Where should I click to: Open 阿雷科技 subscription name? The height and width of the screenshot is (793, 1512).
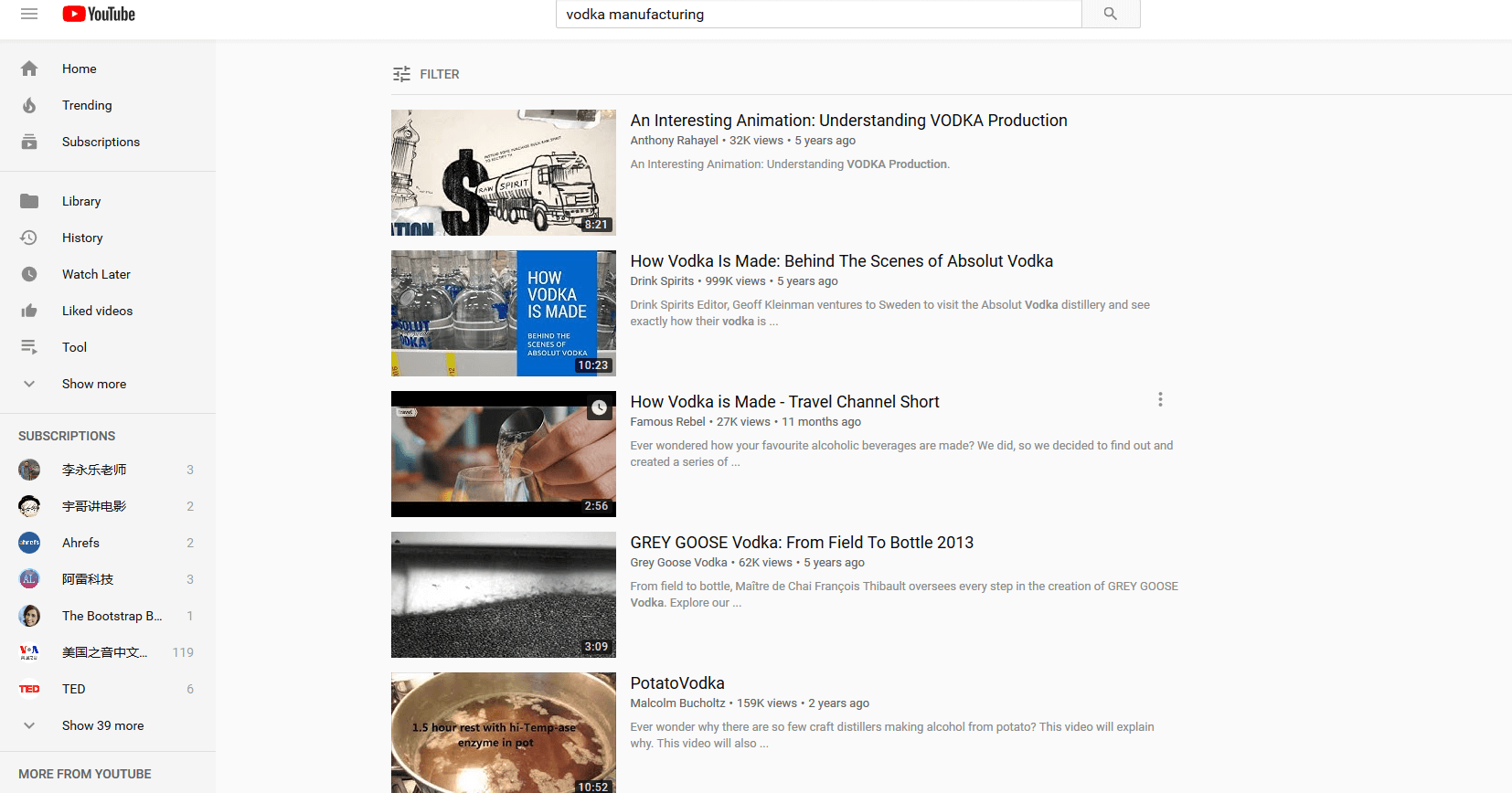tap(88, 579)
